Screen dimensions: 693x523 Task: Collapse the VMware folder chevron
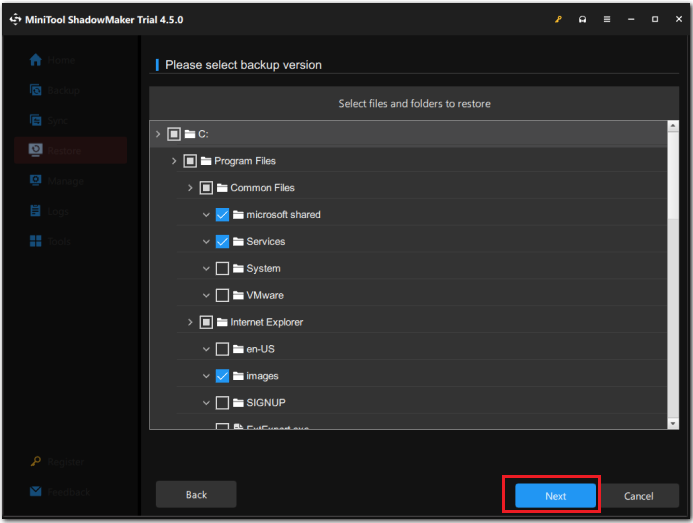[206, 295]
